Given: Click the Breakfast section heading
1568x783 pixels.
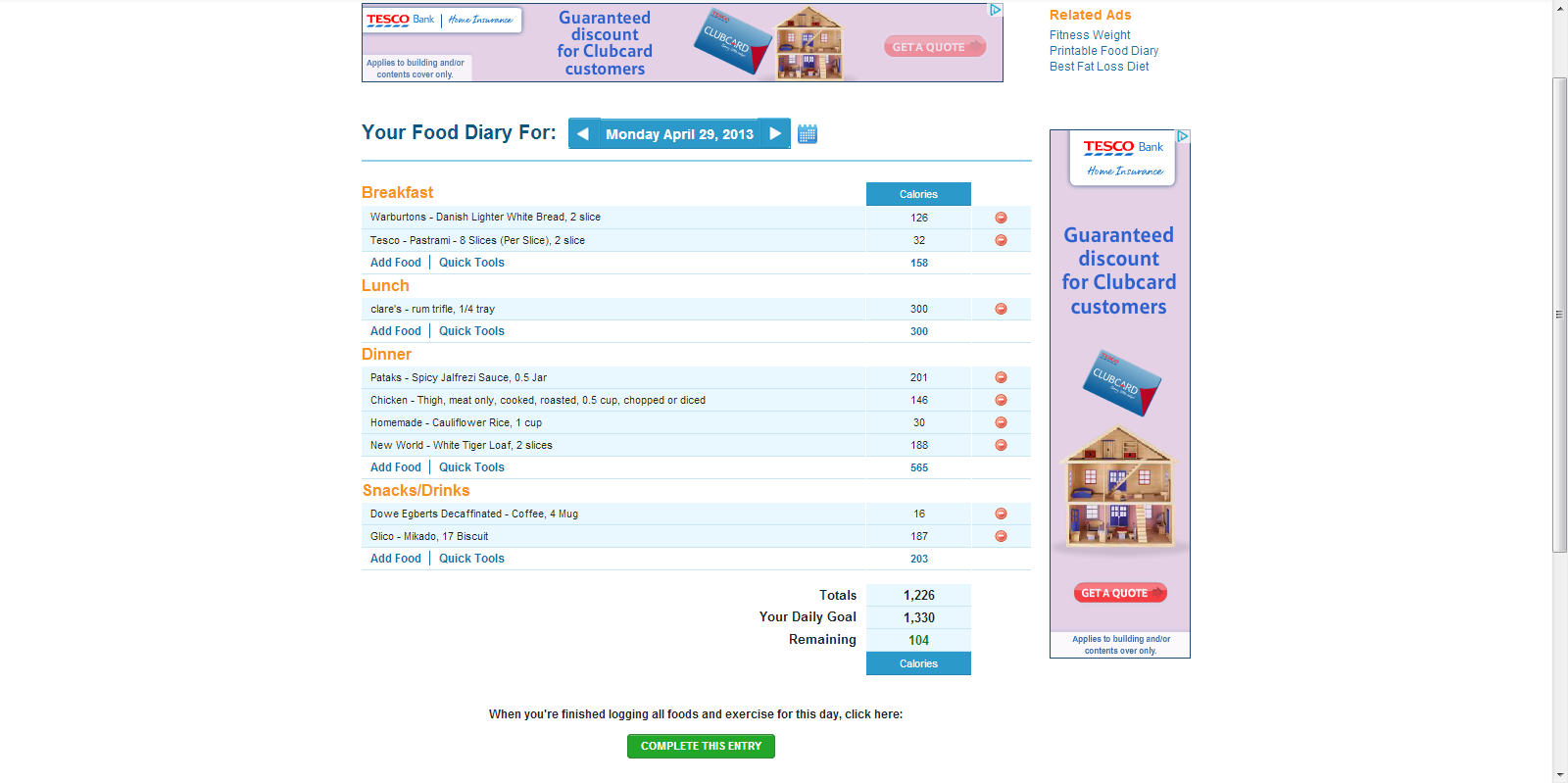Looking at the screenshot, I should (397, 192).
